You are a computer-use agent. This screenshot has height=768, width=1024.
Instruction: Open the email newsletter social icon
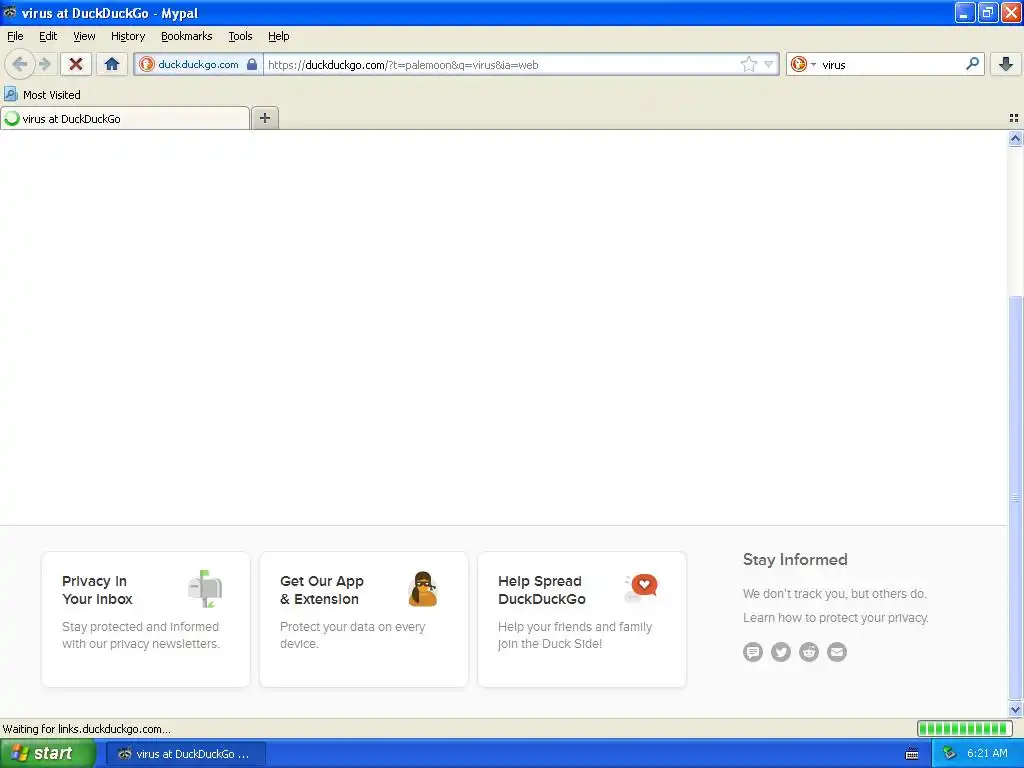click(837, 652)
